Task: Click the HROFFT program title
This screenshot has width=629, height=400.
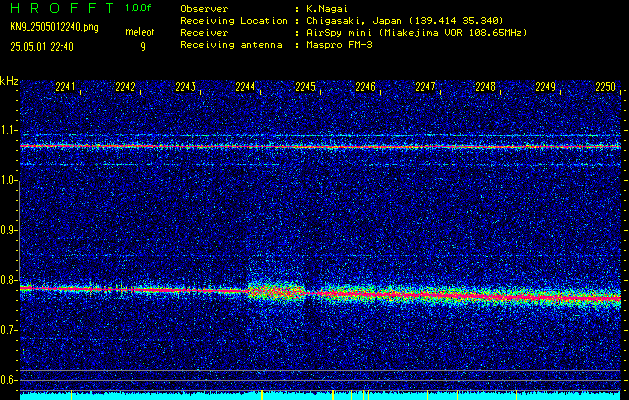Action: (62, 8)
